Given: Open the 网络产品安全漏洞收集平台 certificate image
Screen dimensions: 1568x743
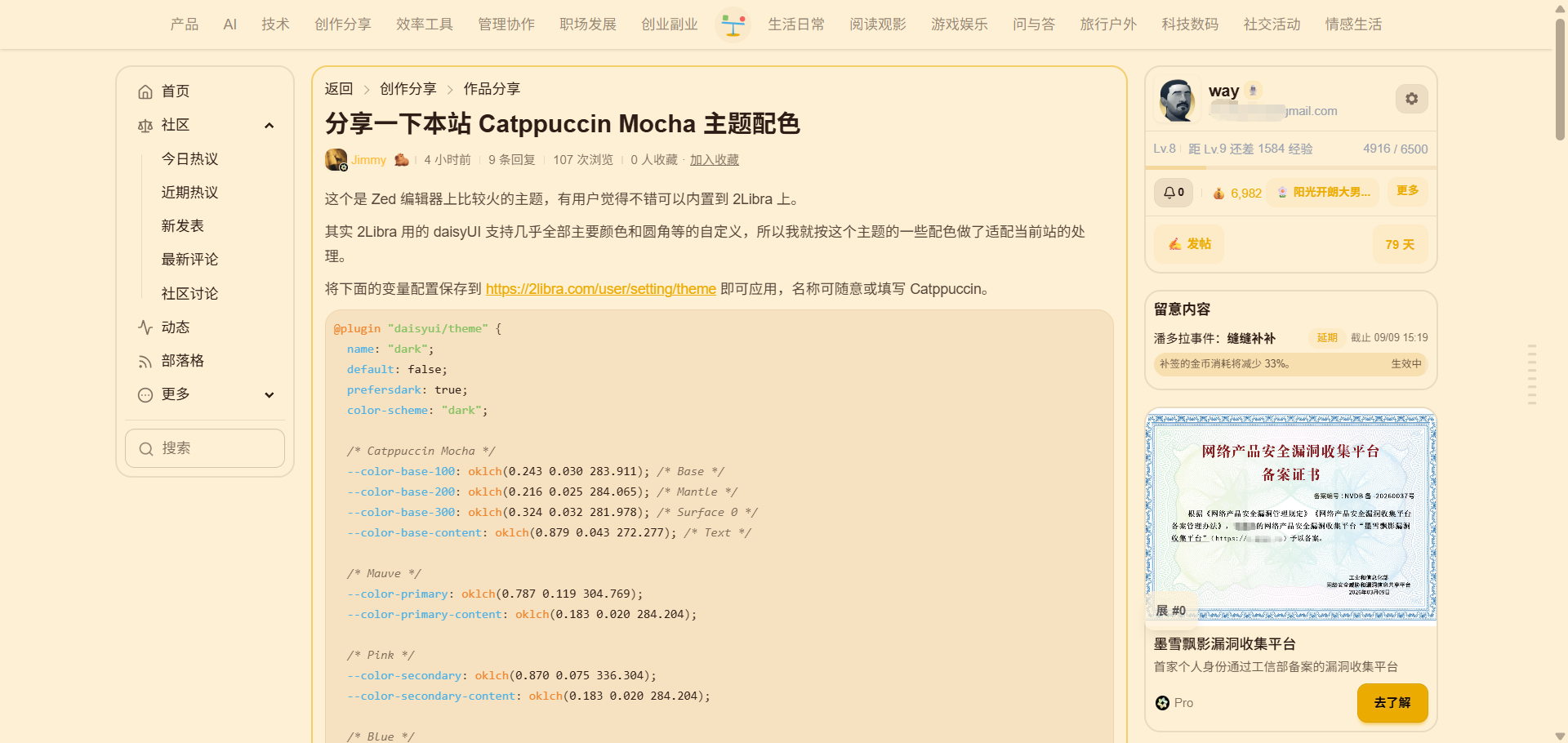Looking at the screenshot, I should click(x=1291, y=516).
